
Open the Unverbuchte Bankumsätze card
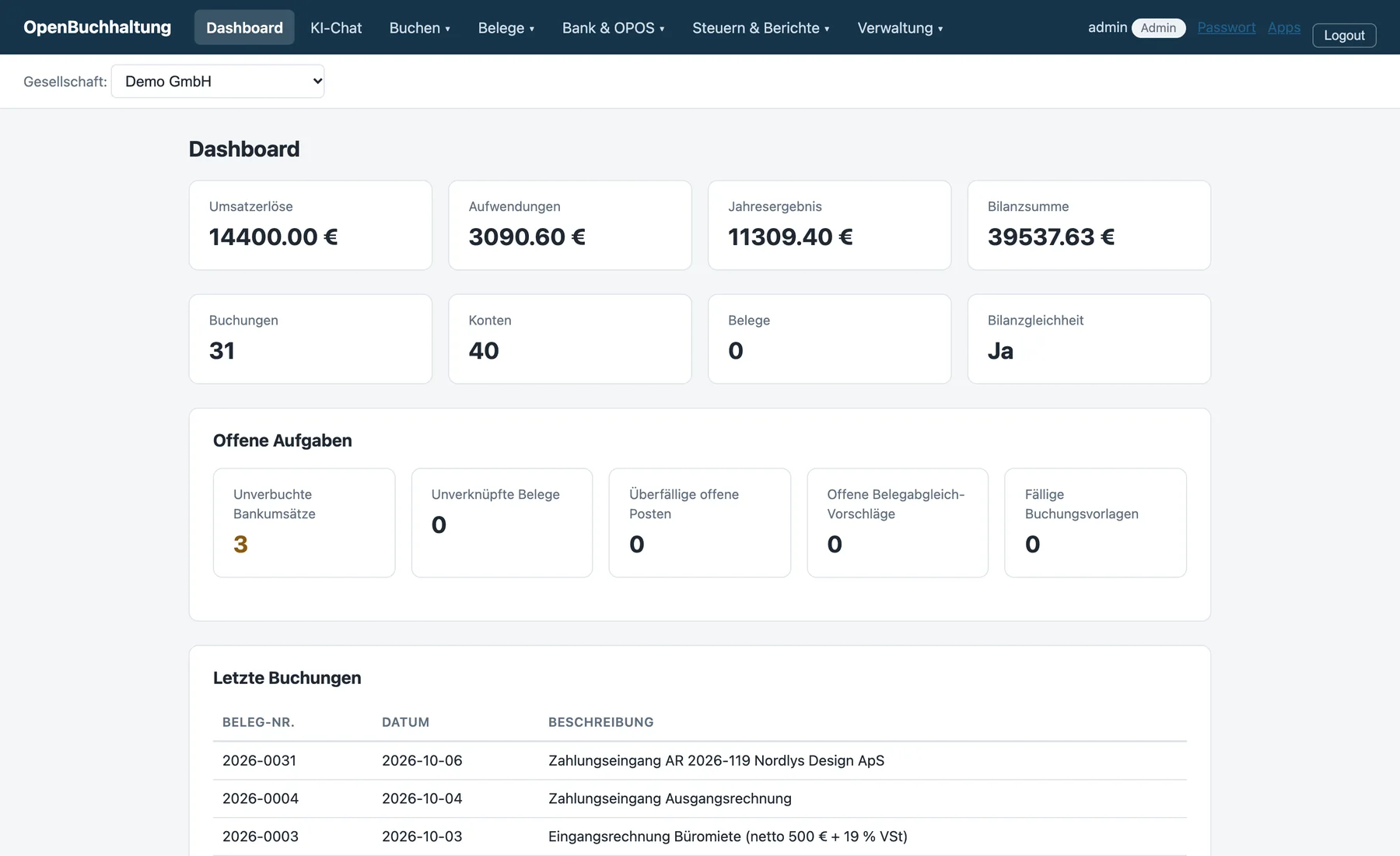(x=304, y=523)
